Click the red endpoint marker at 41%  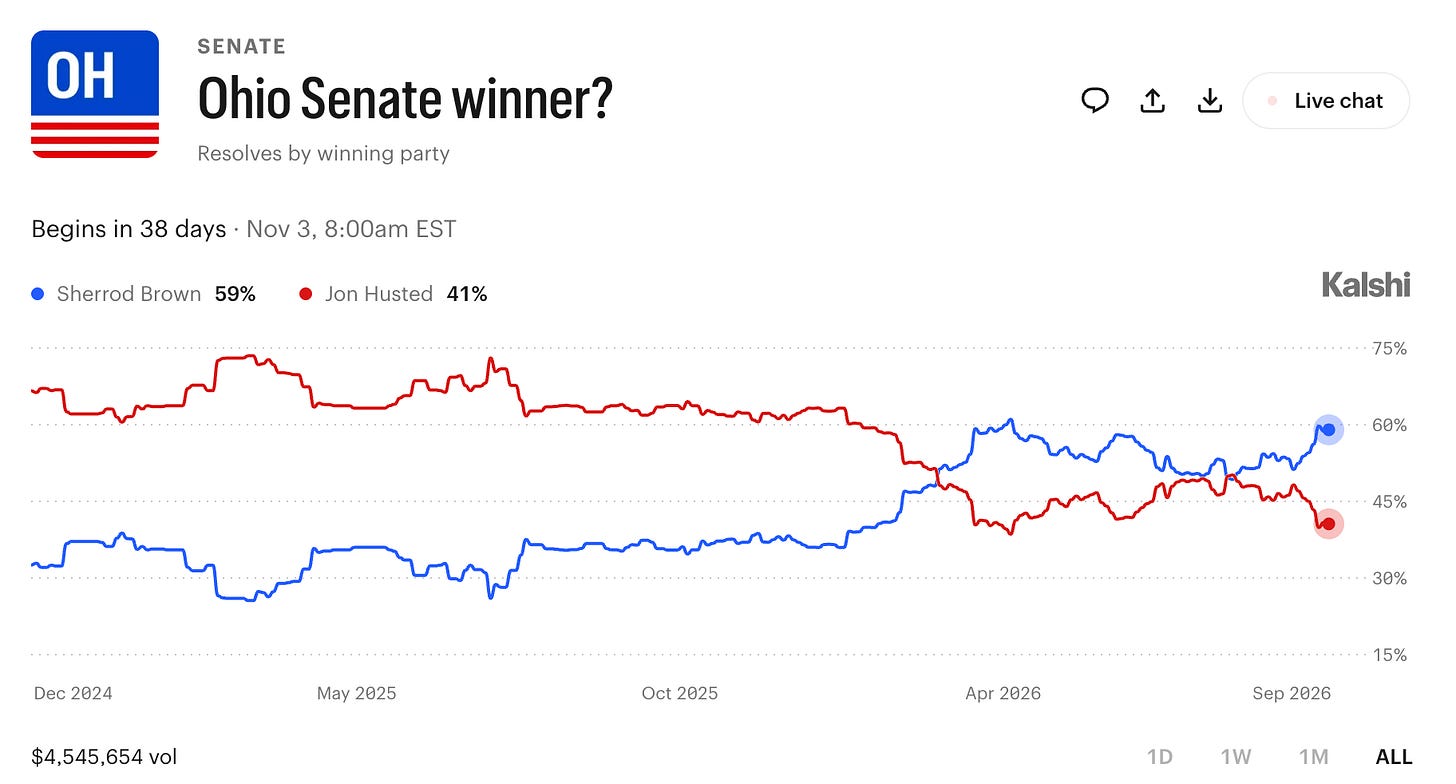click(x=1328, y=524)
